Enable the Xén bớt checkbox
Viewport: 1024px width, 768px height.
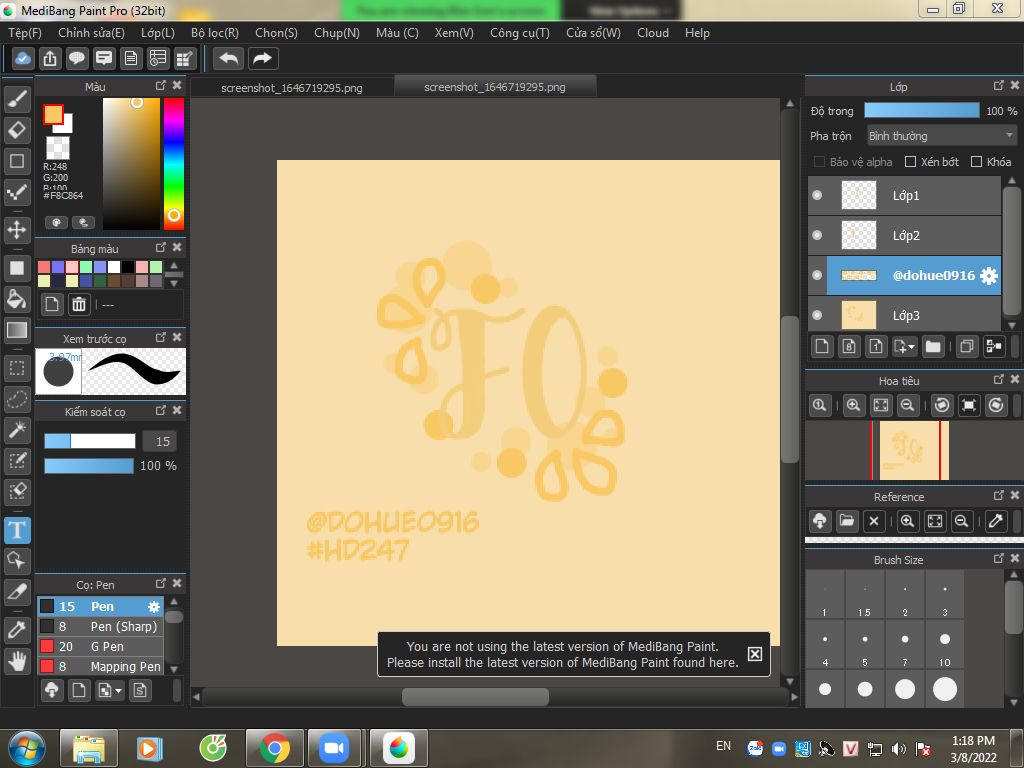910,162
